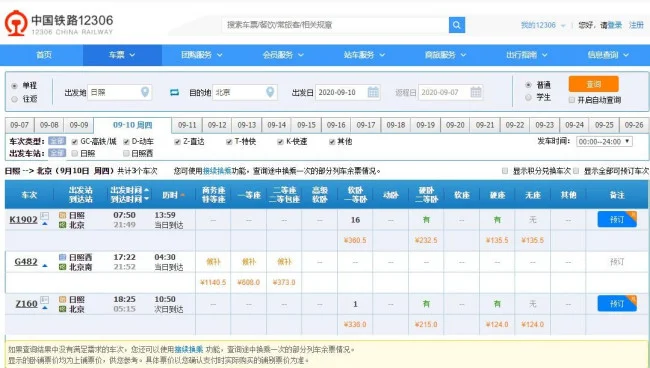
Task: Open the departure date calendar
Action: [373, 92]
